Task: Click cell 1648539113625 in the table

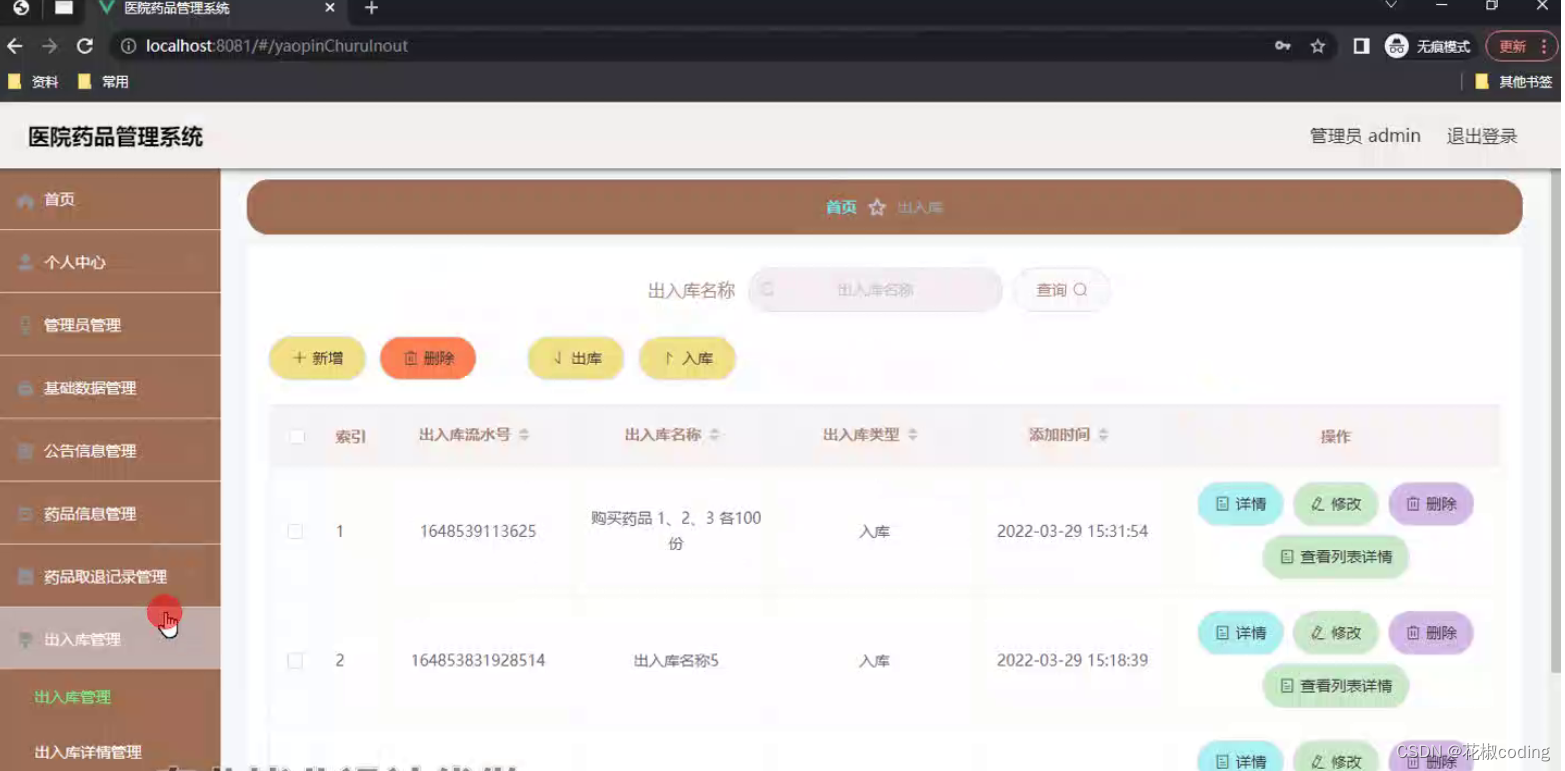Action: 478,531
